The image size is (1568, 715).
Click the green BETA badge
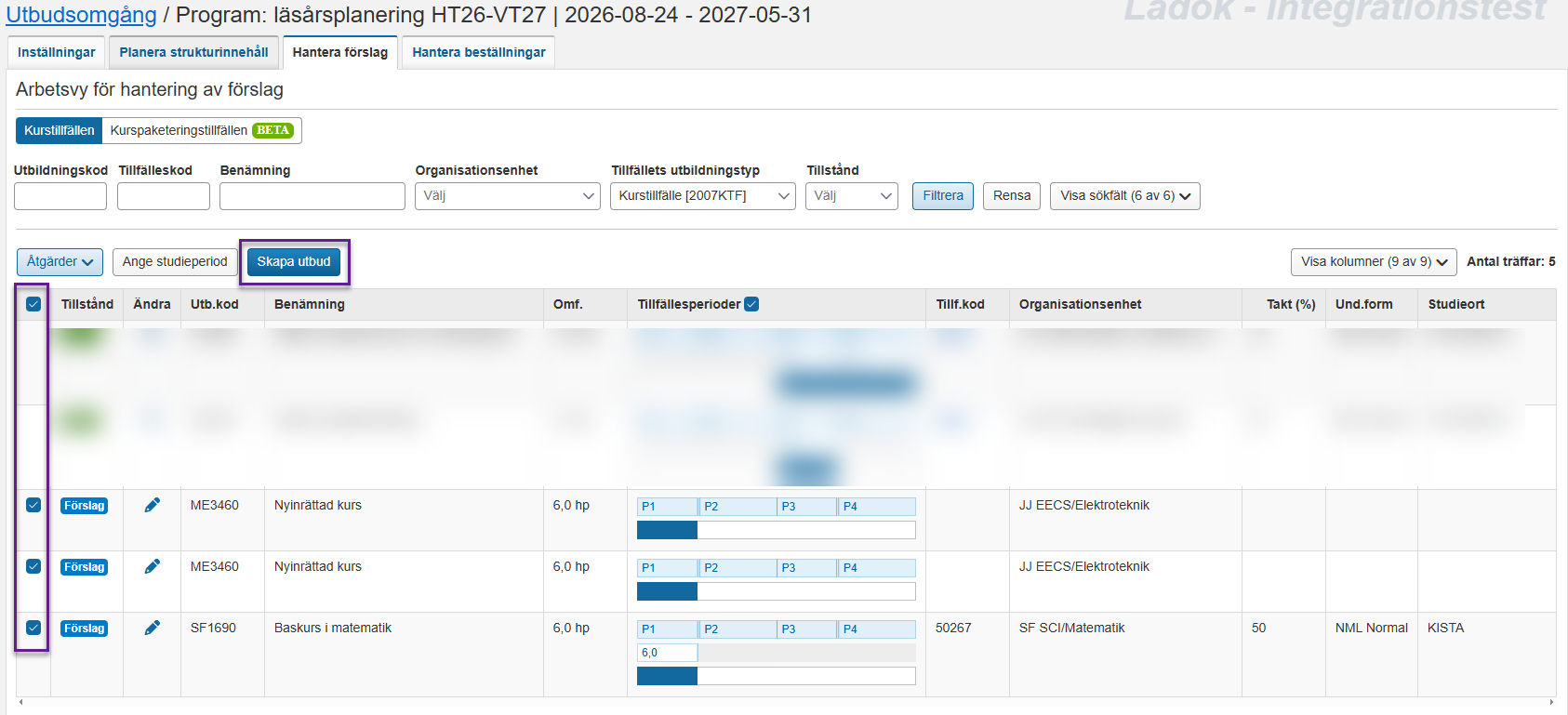(272, 130)
